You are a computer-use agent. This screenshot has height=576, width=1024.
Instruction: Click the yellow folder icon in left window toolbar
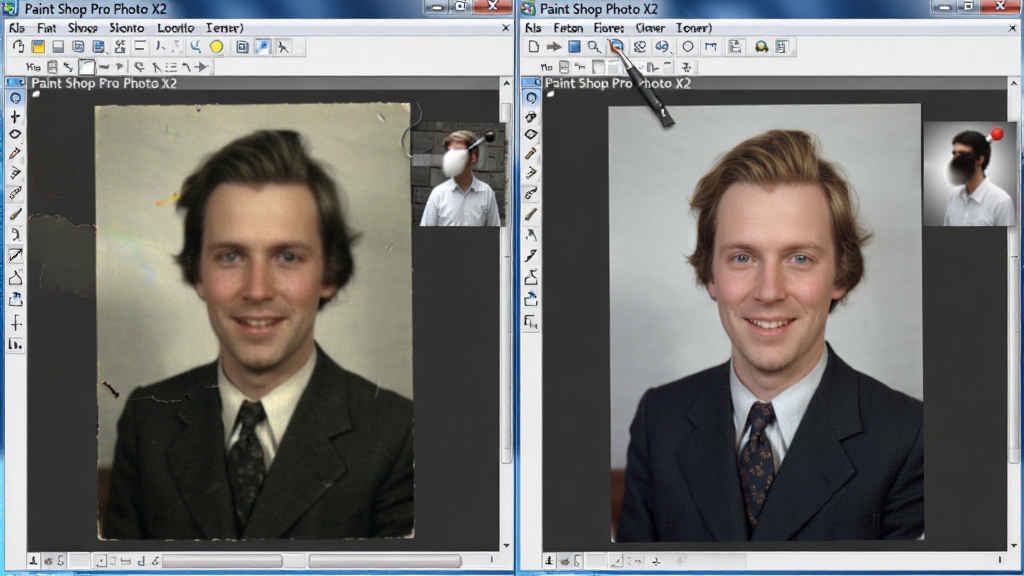(x=39, y=47)
